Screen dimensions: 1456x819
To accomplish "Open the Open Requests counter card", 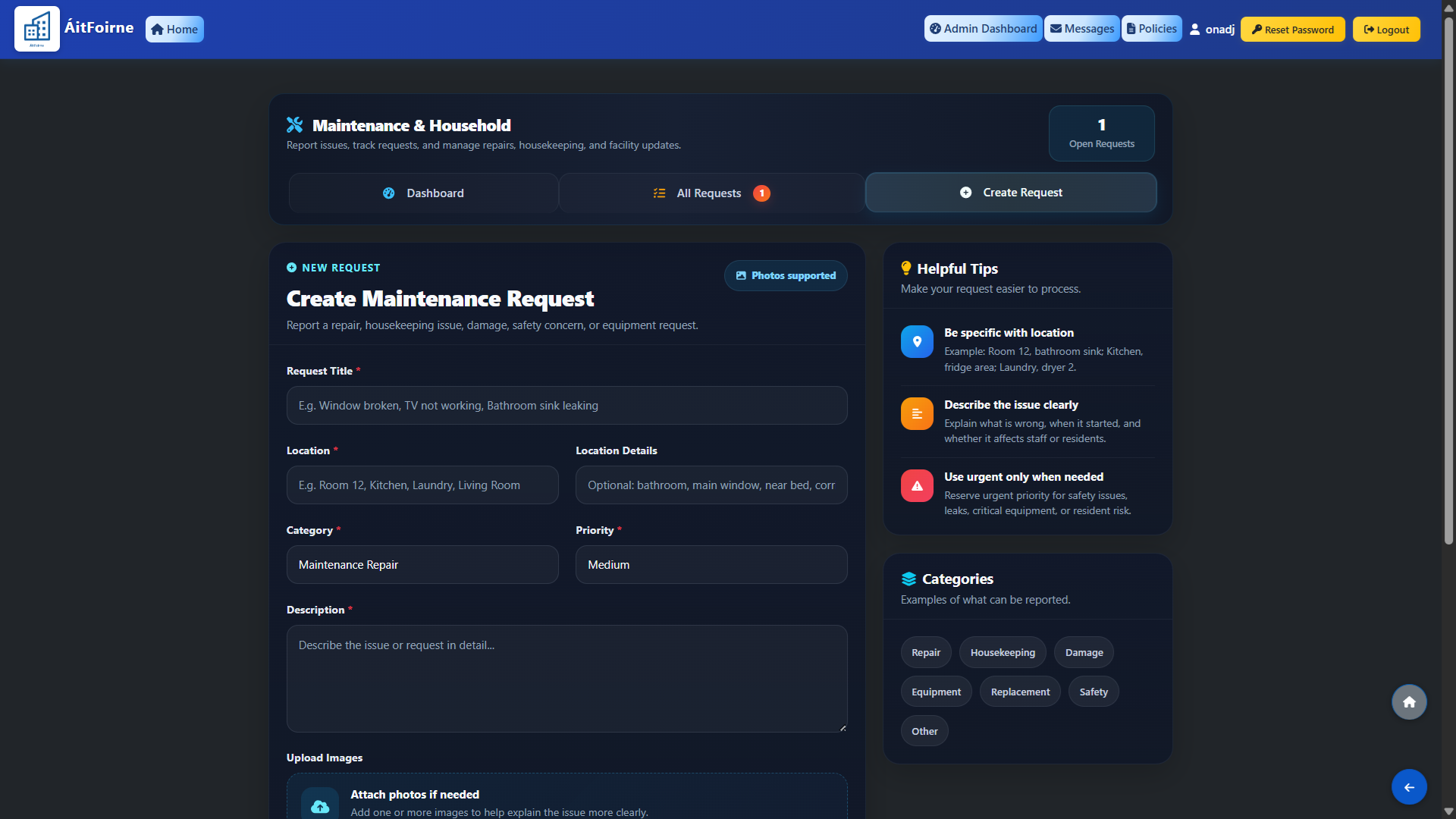I will coord(1101,133).
